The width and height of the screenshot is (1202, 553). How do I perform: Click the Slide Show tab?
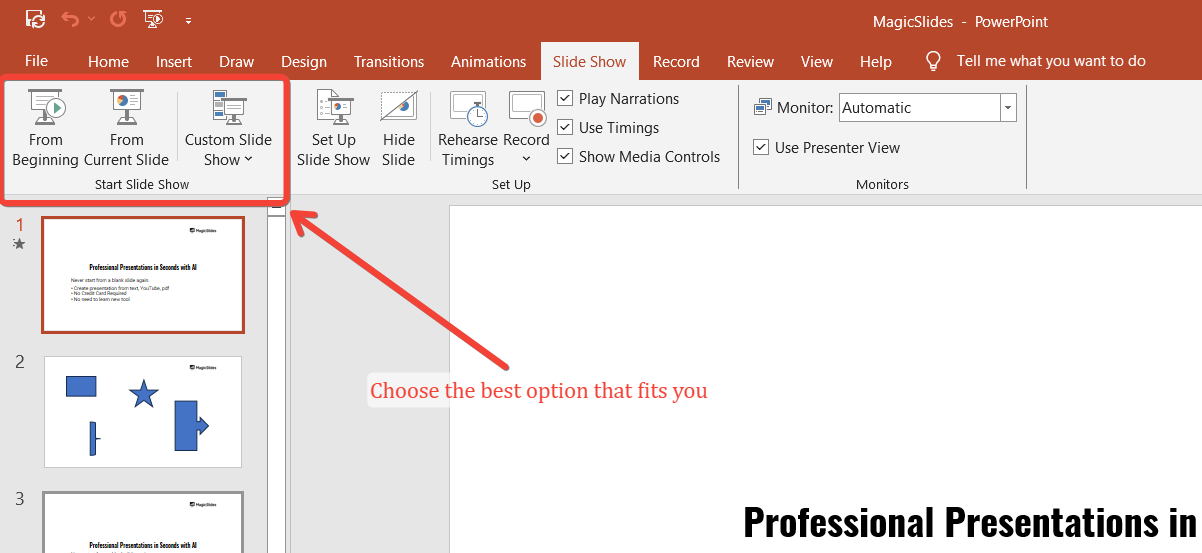[x=590, y=61]
